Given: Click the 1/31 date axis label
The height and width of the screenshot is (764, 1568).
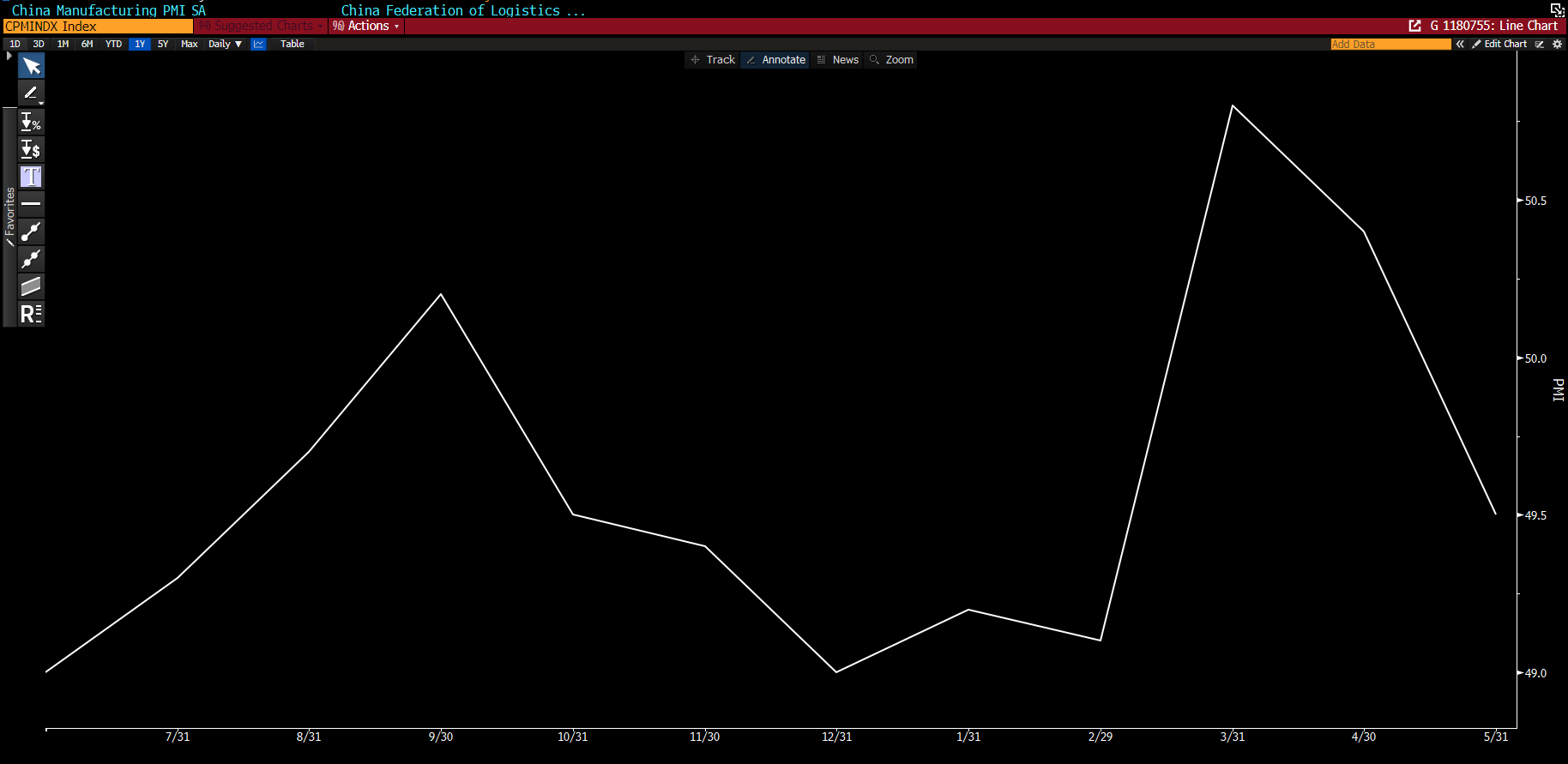Looking at the screenshot, I should (968, 737).
